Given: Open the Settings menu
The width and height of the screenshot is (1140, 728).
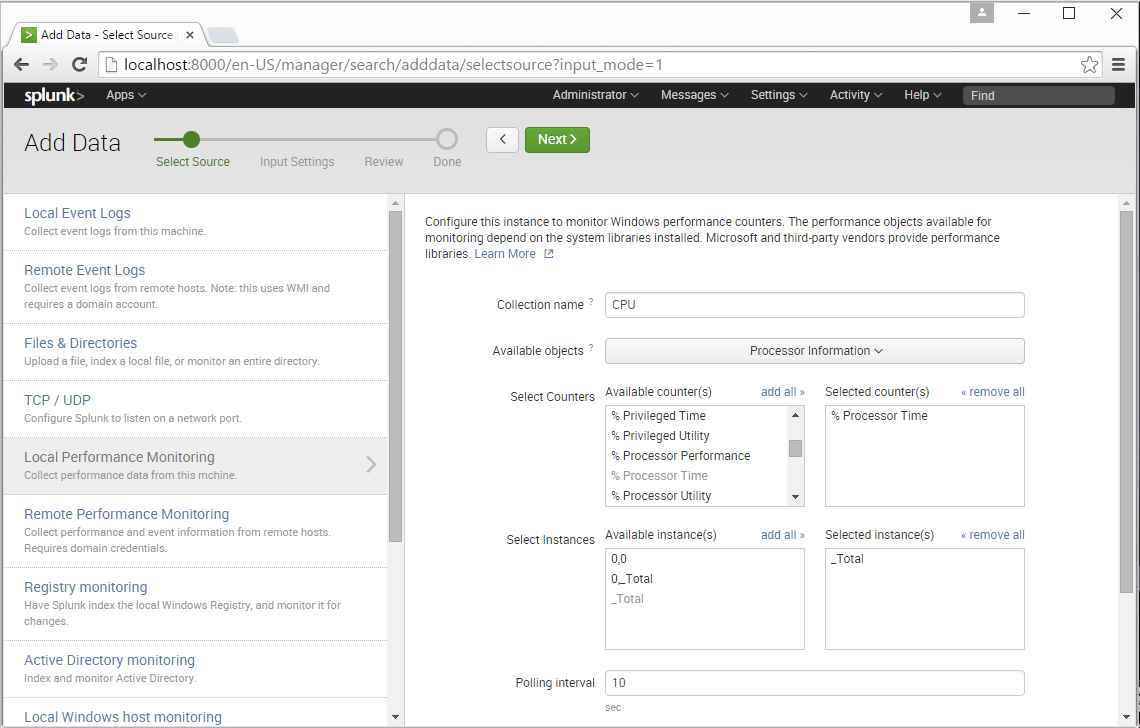Looking at the screenshot, I should [x=779, y=95].
